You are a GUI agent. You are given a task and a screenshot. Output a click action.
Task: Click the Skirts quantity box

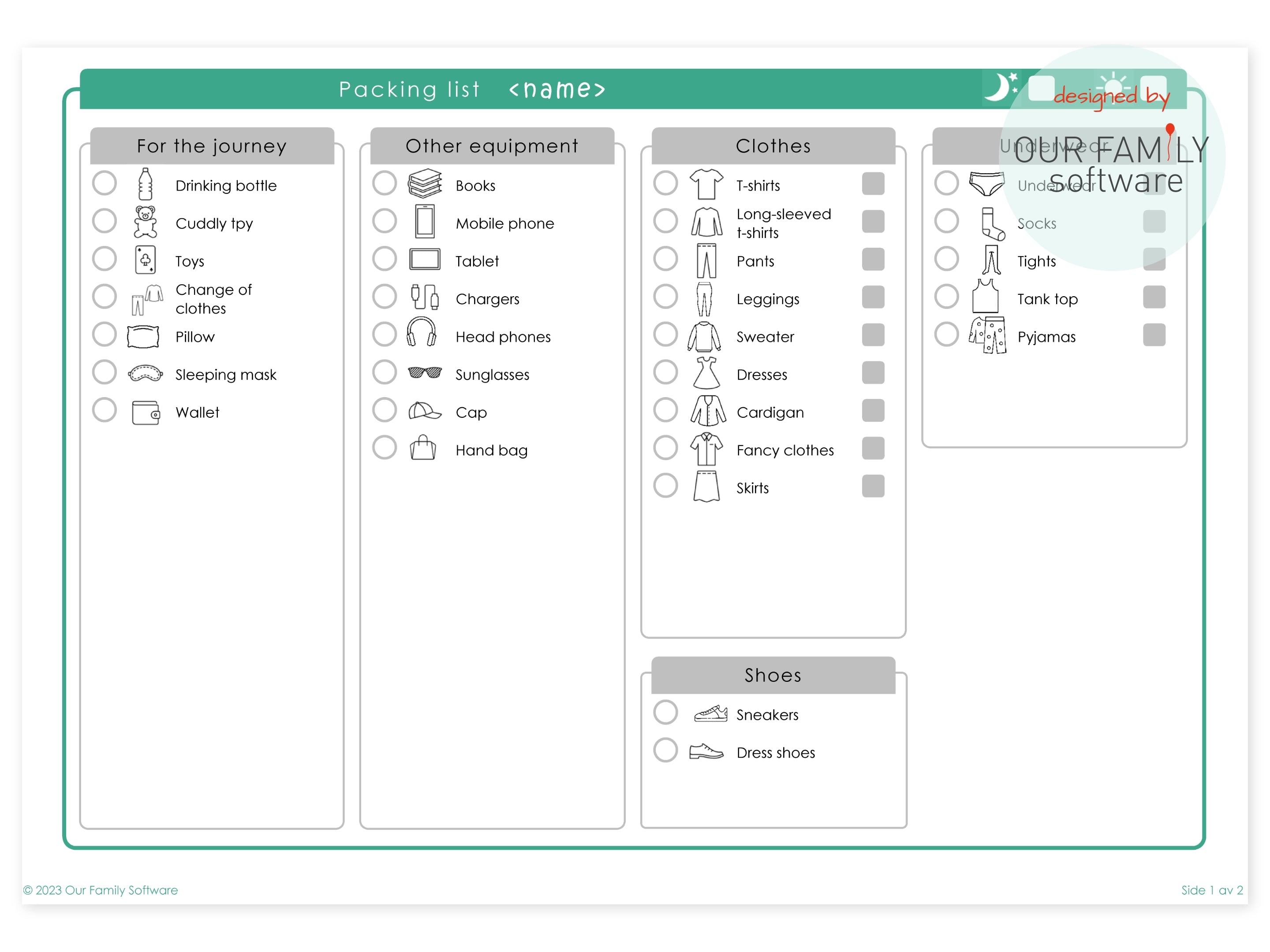pyautogui.click(x=873, y=486)
